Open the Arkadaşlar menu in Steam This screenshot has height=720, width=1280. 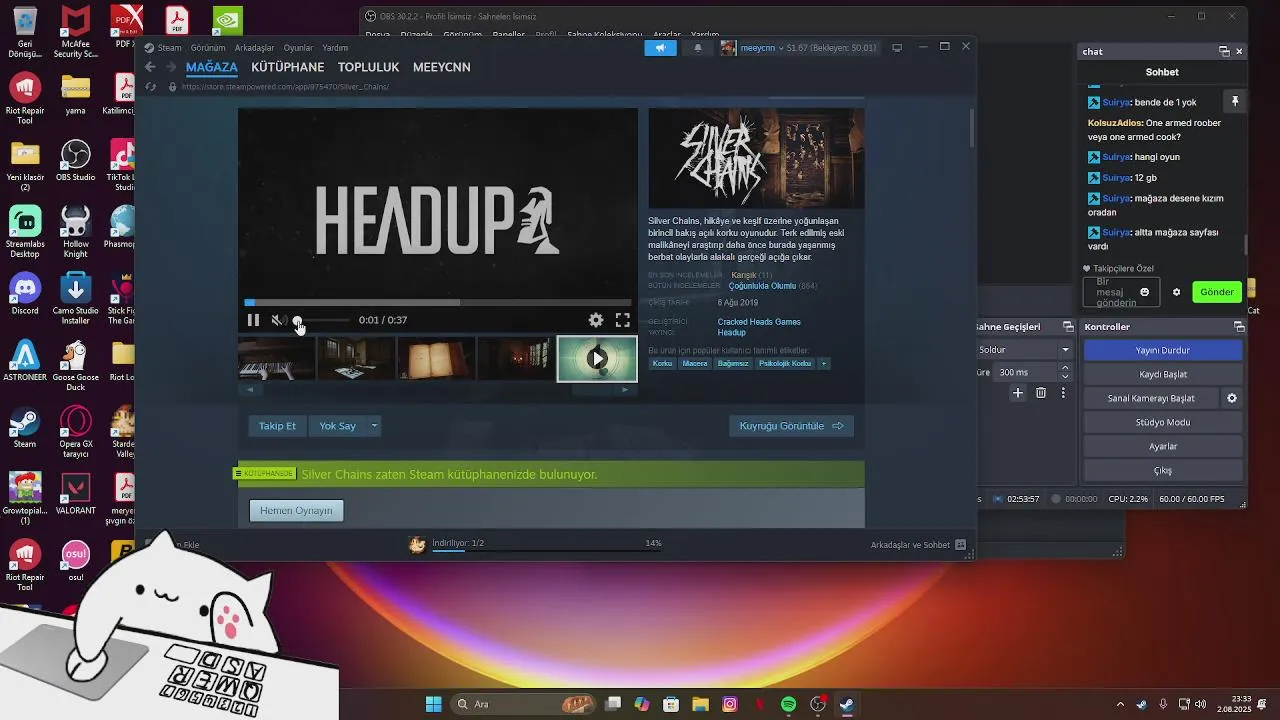pos(254,47)
